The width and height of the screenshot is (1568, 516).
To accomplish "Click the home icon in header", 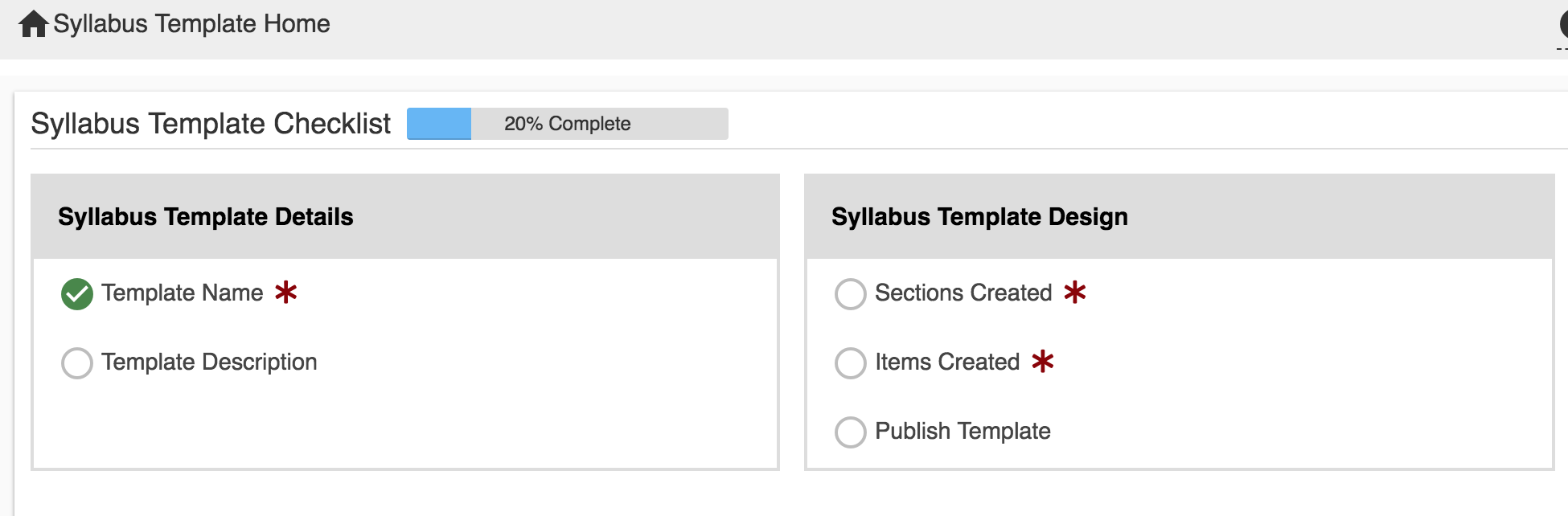I will [x=33, y=24].
